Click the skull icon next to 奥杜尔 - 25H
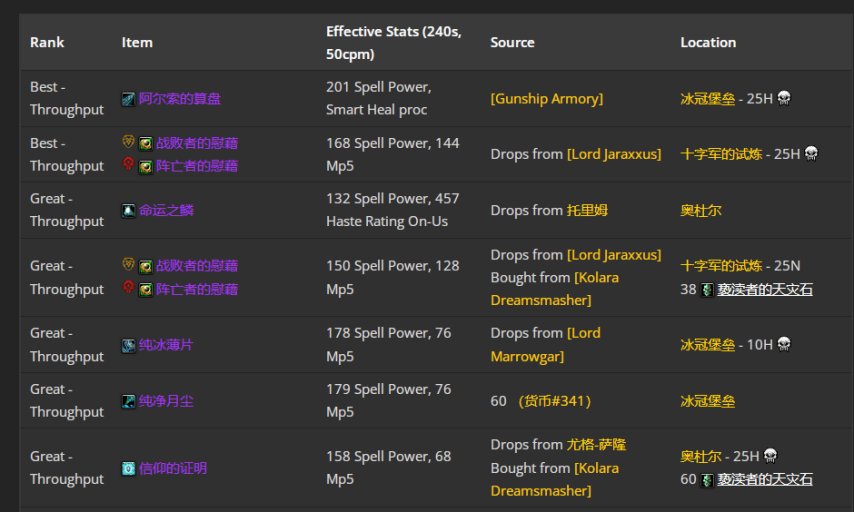Viewport: 854px width, 512px height. click(771, 456)
